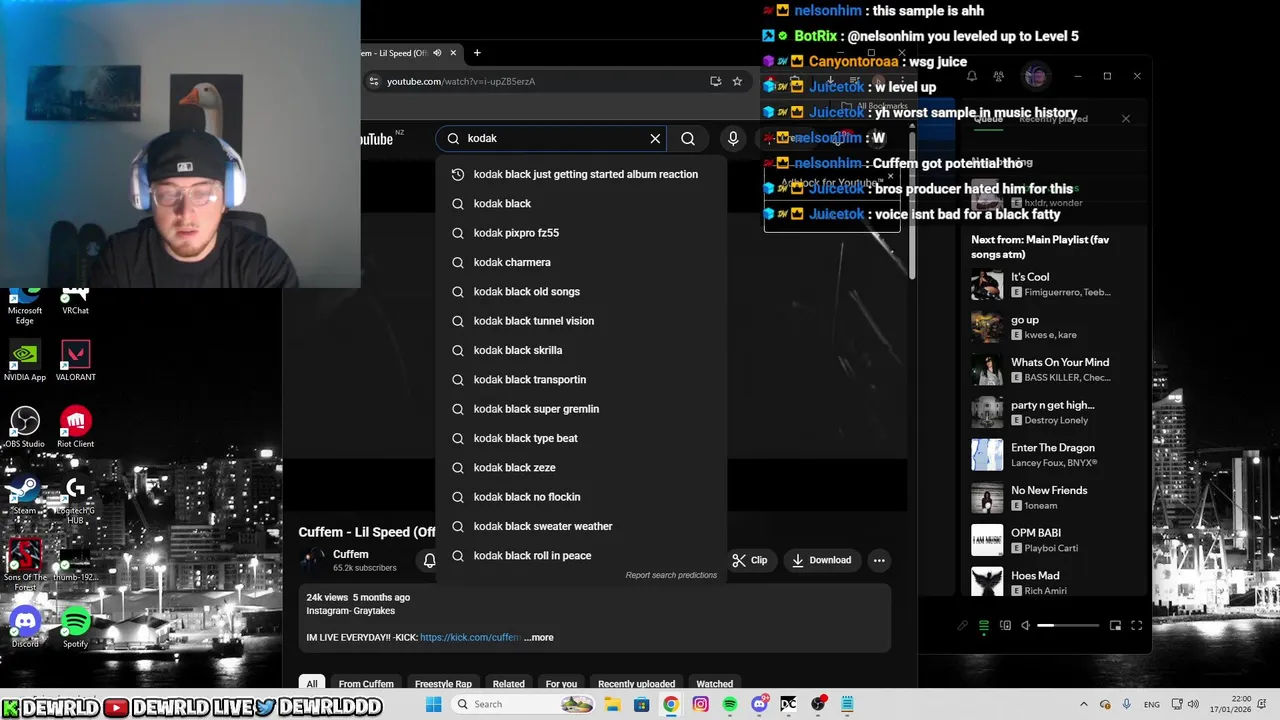1280x720 pixels.
Task: Expand description with ...more
Action: click(538, 637)
